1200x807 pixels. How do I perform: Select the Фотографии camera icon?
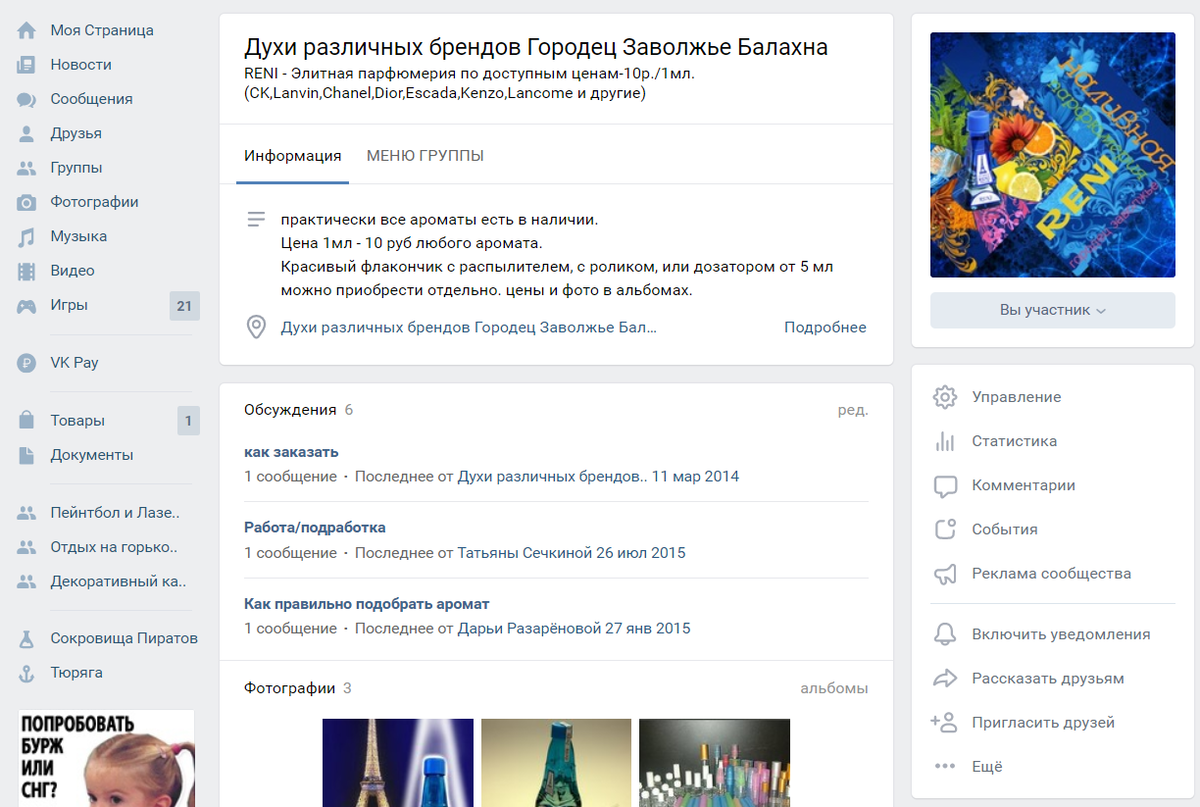(x=27, y=202)
